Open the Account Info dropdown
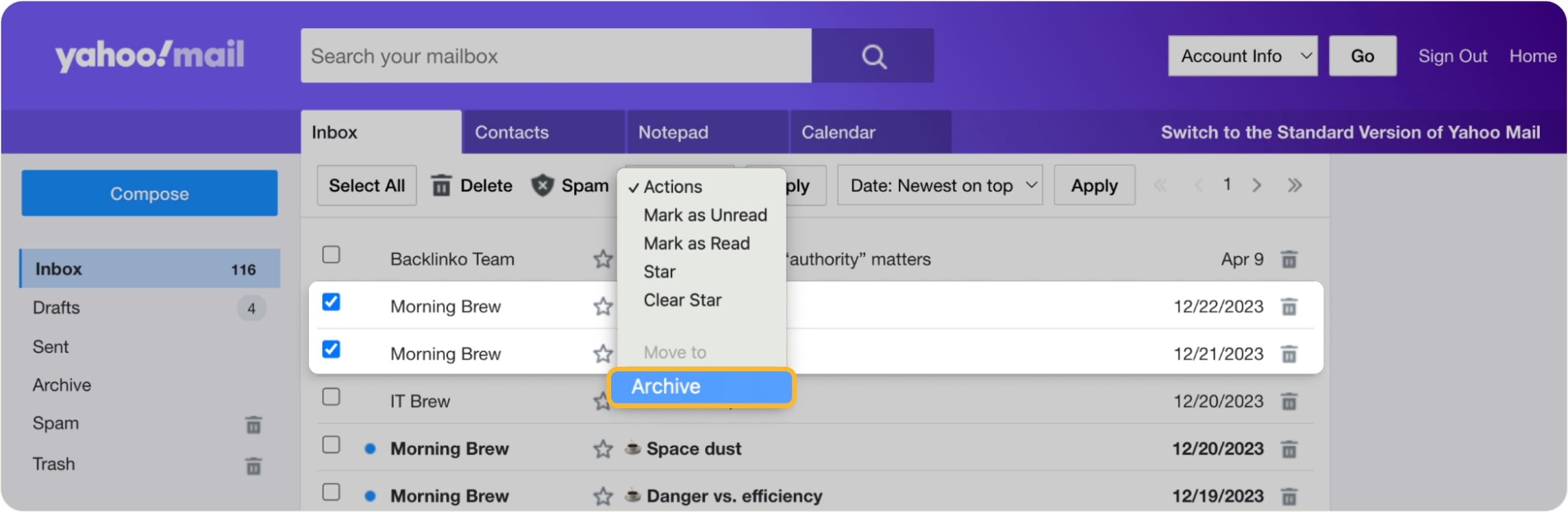The image size is (1568, 512). coord(1242,56)
